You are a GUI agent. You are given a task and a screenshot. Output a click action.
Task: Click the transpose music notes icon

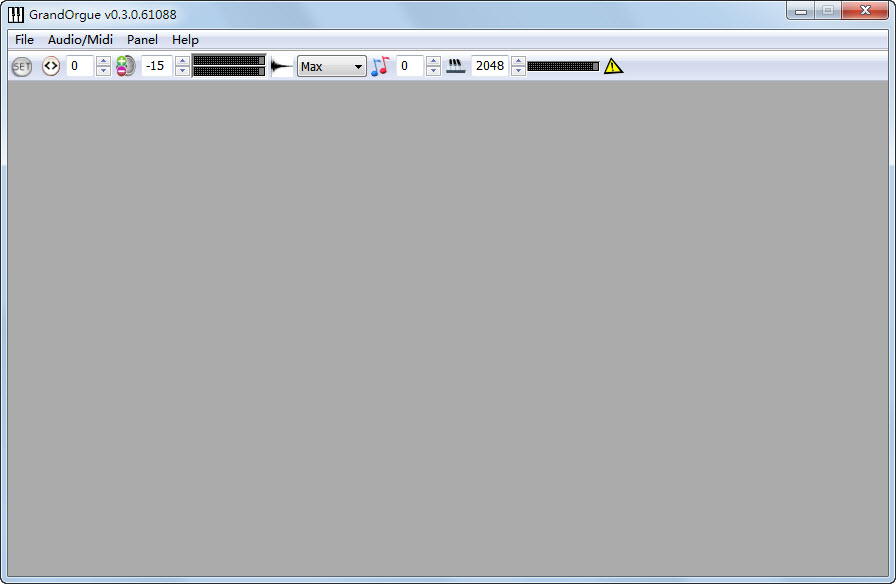(380, 66)
